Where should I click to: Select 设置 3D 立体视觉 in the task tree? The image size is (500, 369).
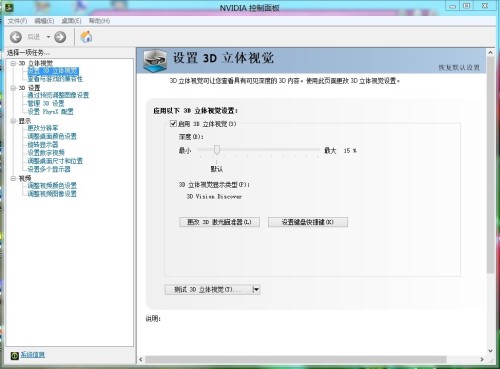click(53, 71)
